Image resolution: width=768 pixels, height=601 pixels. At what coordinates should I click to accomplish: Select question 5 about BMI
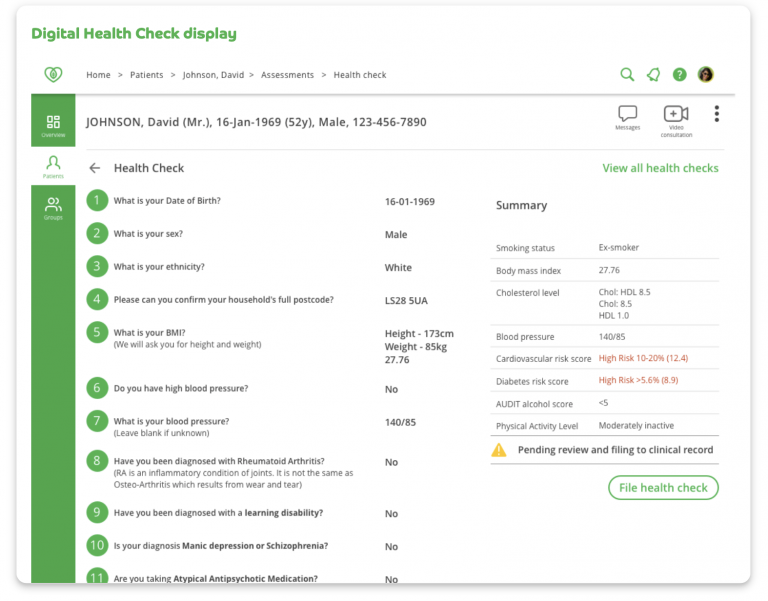(x=97, y=333)
